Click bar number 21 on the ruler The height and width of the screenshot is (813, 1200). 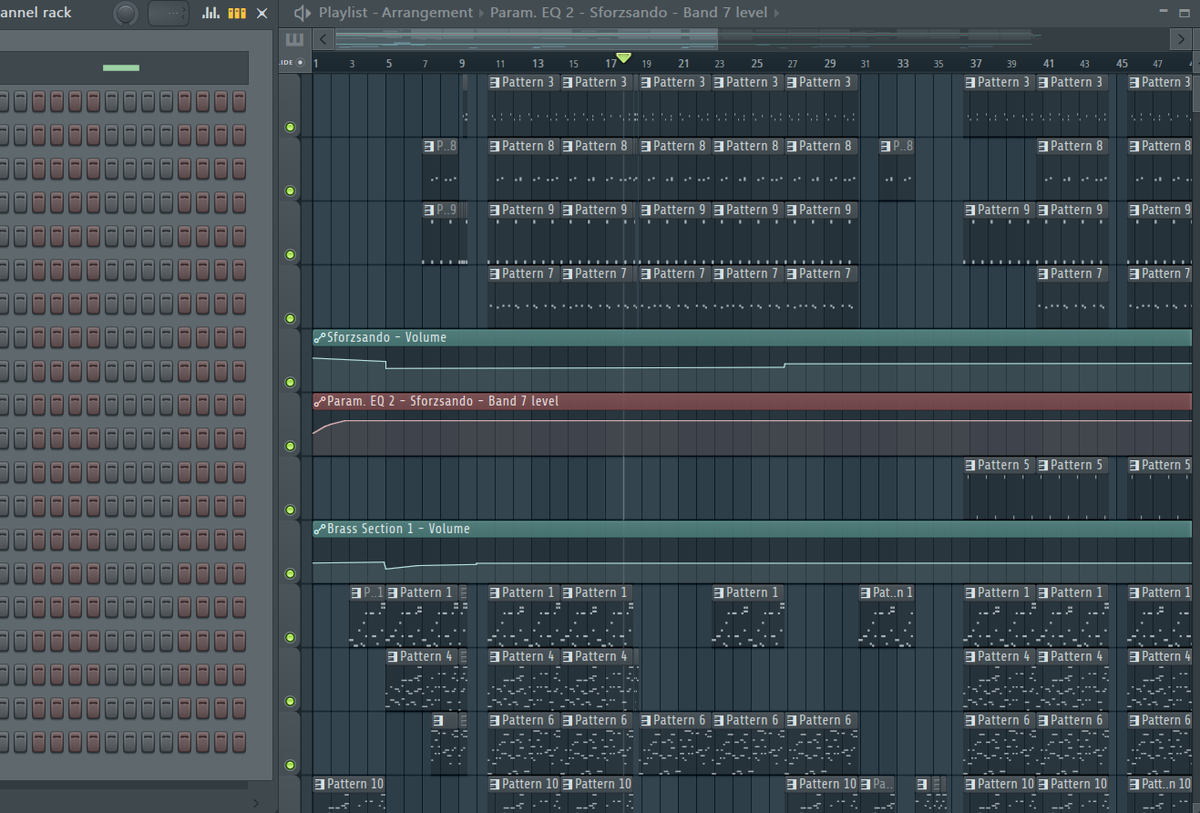point(684,63)
